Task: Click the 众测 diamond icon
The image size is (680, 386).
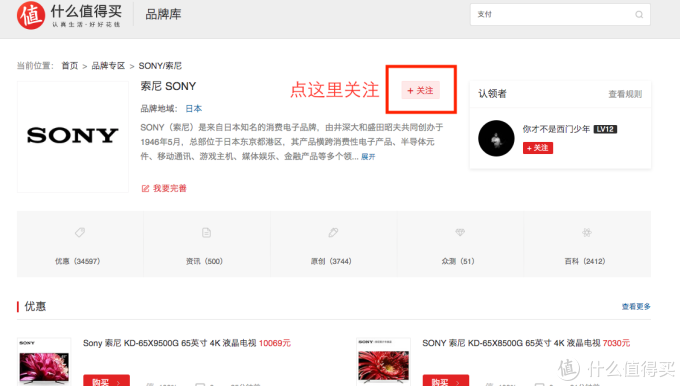Action: point(460,232)
